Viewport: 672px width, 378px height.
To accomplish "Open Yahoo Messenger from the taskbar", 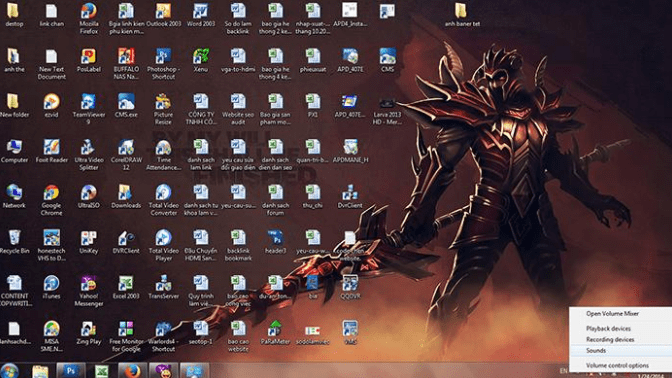I will tap(163, 370).
